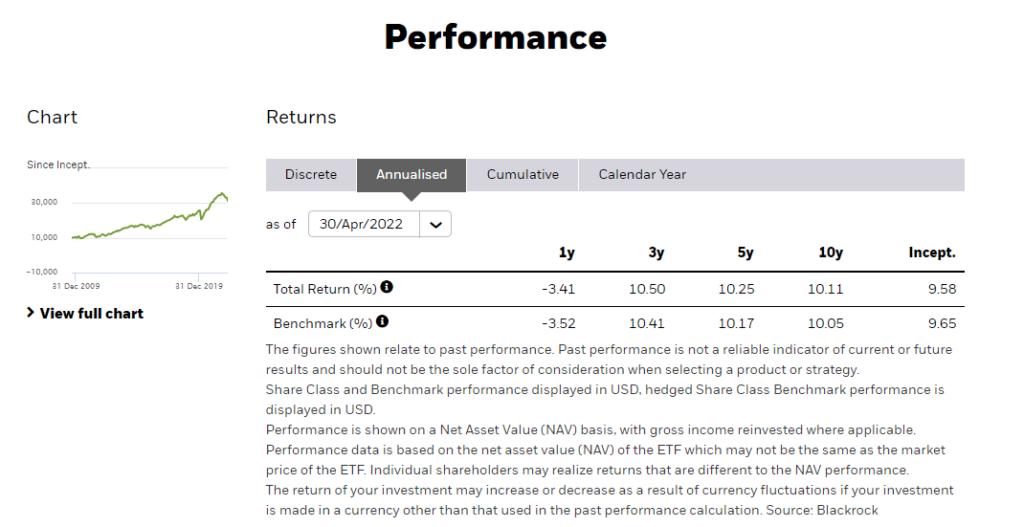This screenshot has height=527, width=1024.
Task: Click the 30/Apr/2022 date field
Action: pyautogui.click(x=361, y=224)
